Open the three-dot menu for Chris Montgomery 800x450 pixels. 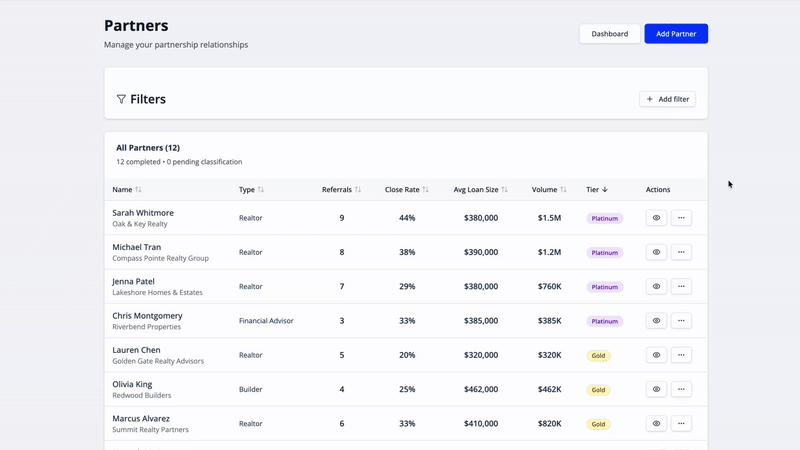tap(681, 321)
